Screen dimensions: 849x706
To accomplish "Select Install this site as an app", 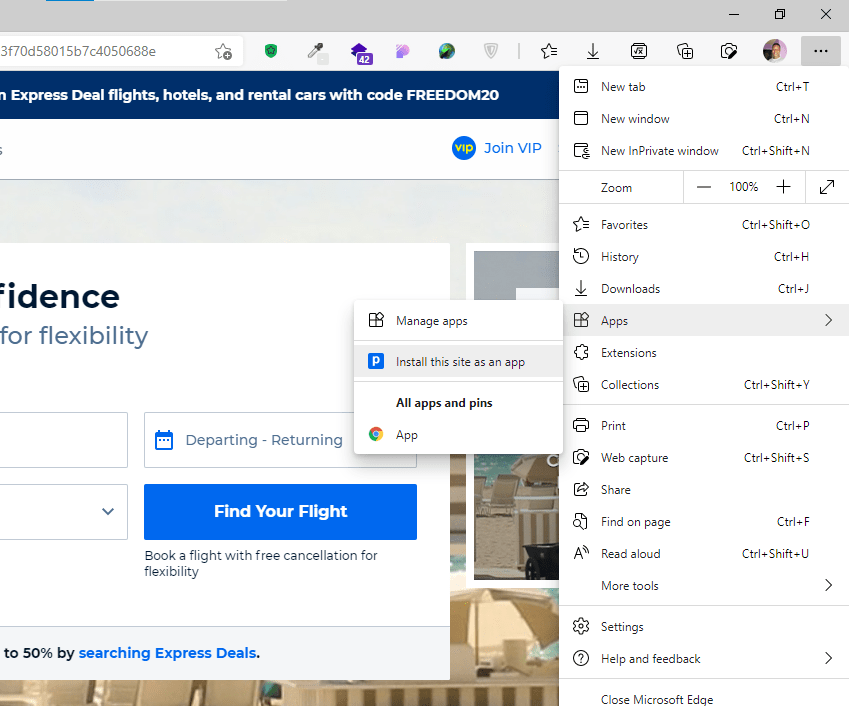I will 458,362.
